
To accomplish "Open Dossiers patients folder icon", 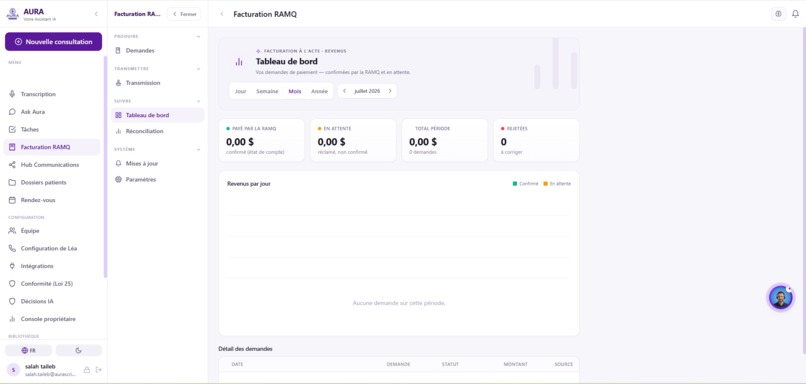I will (12, 182).
